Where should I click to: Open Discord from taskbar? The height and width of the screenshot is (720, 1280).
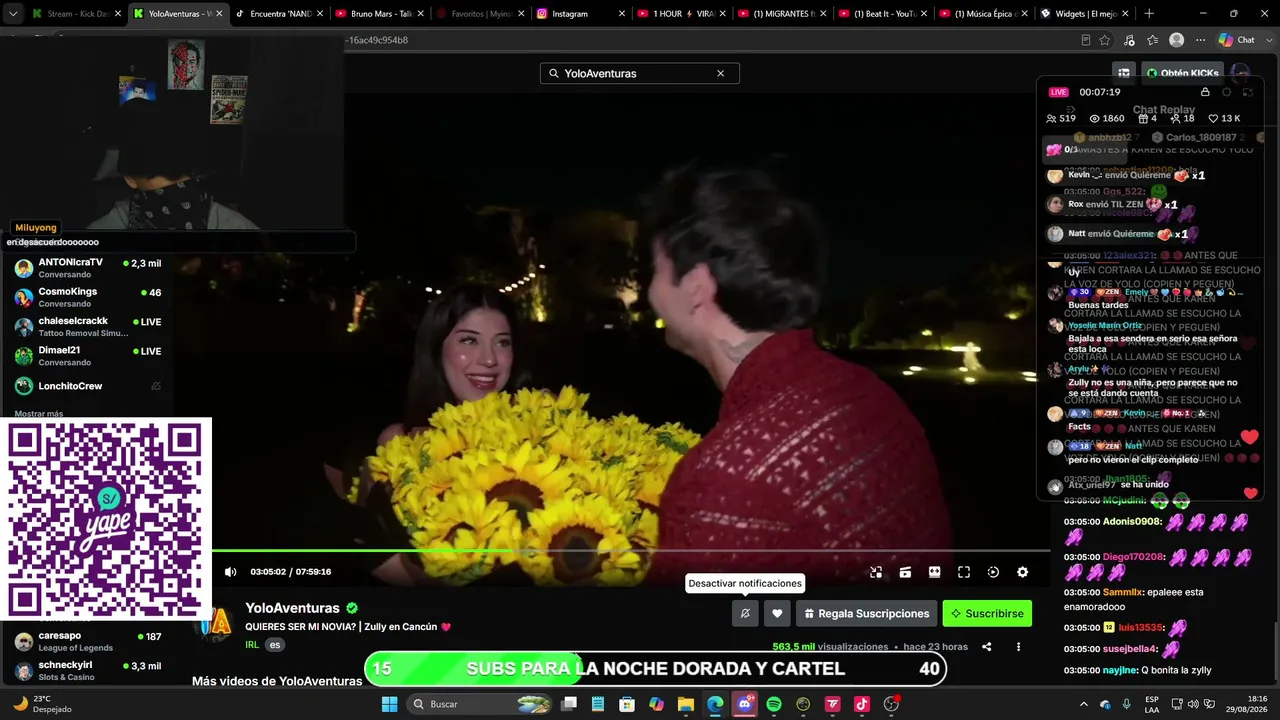(x=745, y=704)
